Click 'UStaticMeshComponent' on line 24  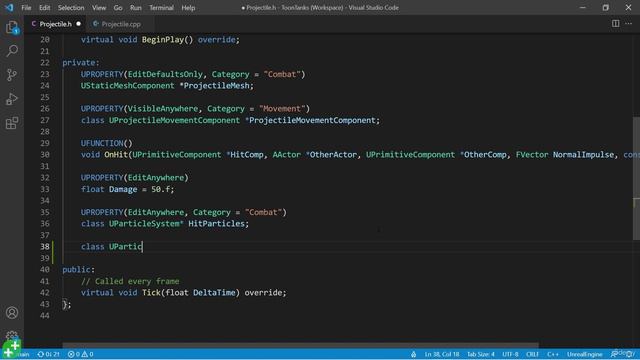click(x=127, y=86)
